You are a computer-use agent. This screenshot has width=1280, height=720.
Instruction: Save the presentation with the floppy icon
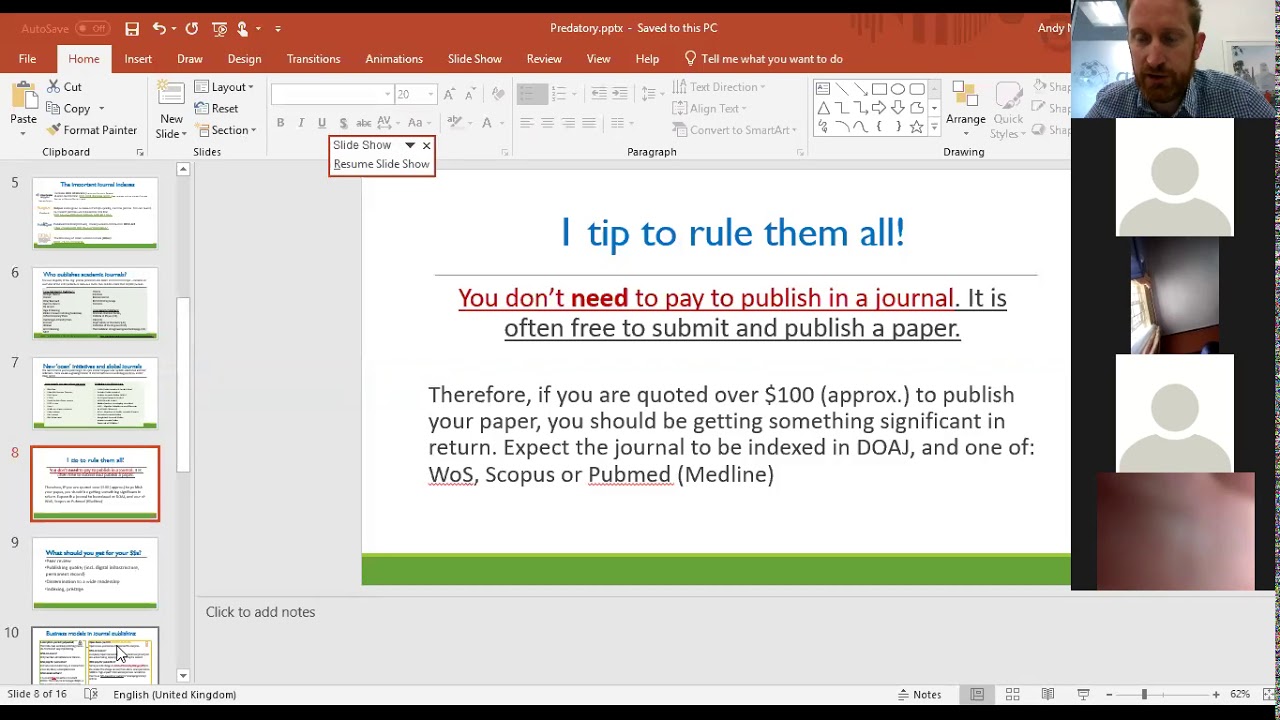132,29
